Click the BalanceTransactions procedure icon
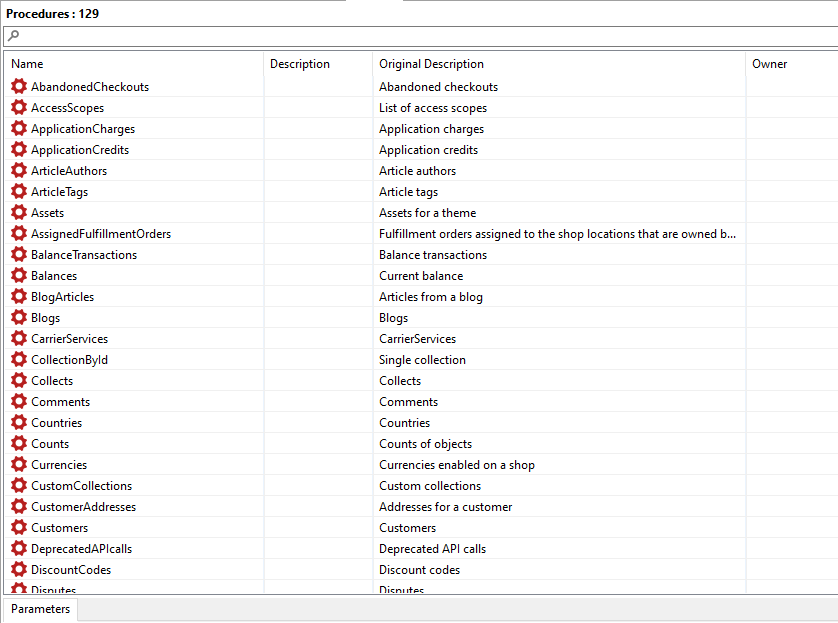Screen dimensions: 838x623 [x=19, y=255]
